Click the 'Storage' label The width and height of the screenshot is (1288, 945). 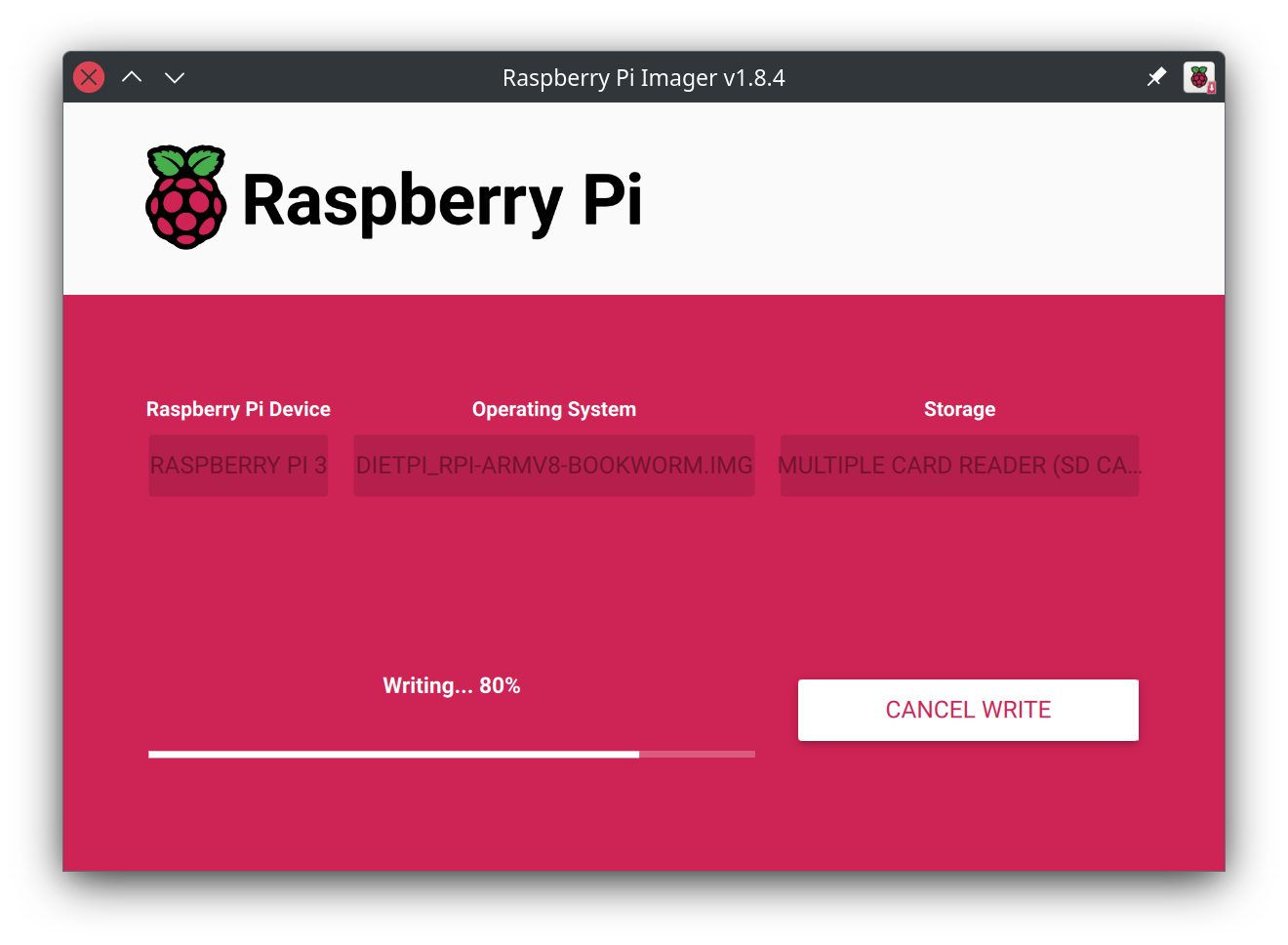(x=959, y=409)
